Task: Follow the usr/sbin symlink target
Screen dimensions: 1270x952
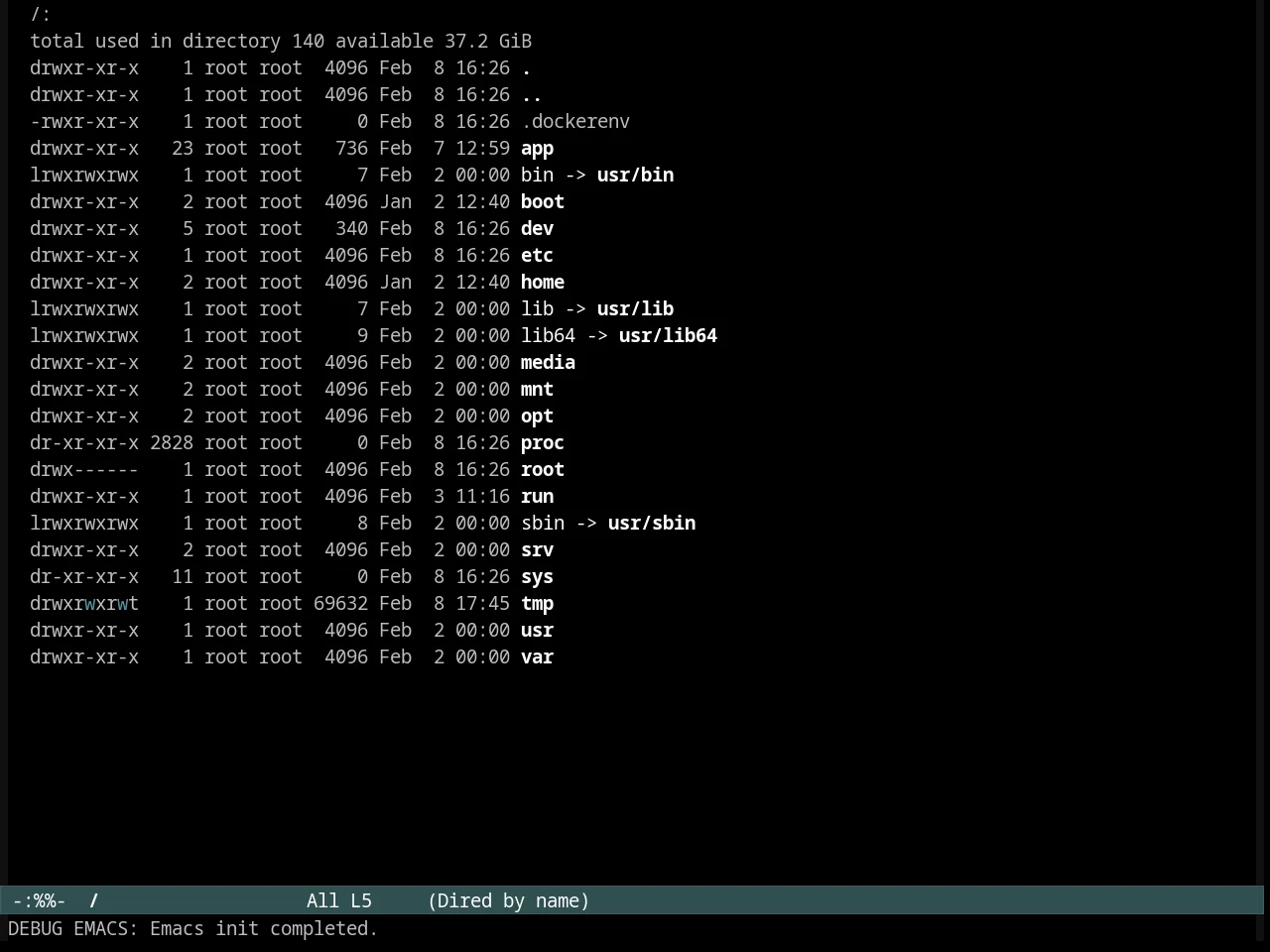Action: (x=652, y=524)
